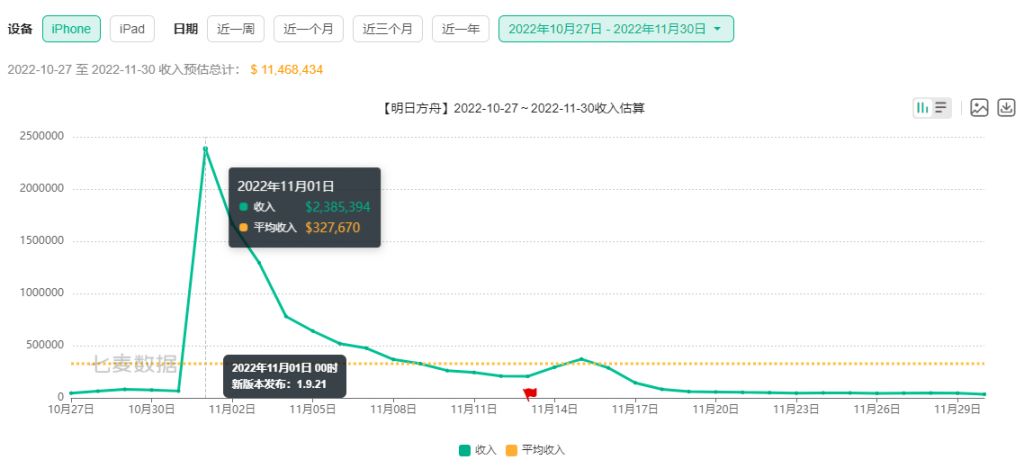The height and width of the screenshot is (469, 1024).
Task: Toggle the 收入 legend series
Action: pos(478,450)
